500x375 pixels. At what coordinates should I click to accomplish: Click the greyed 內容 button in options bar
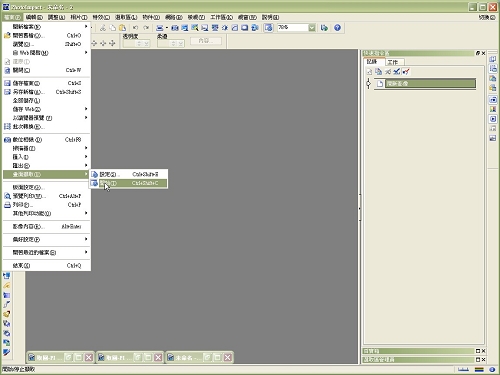click(206, 41)
